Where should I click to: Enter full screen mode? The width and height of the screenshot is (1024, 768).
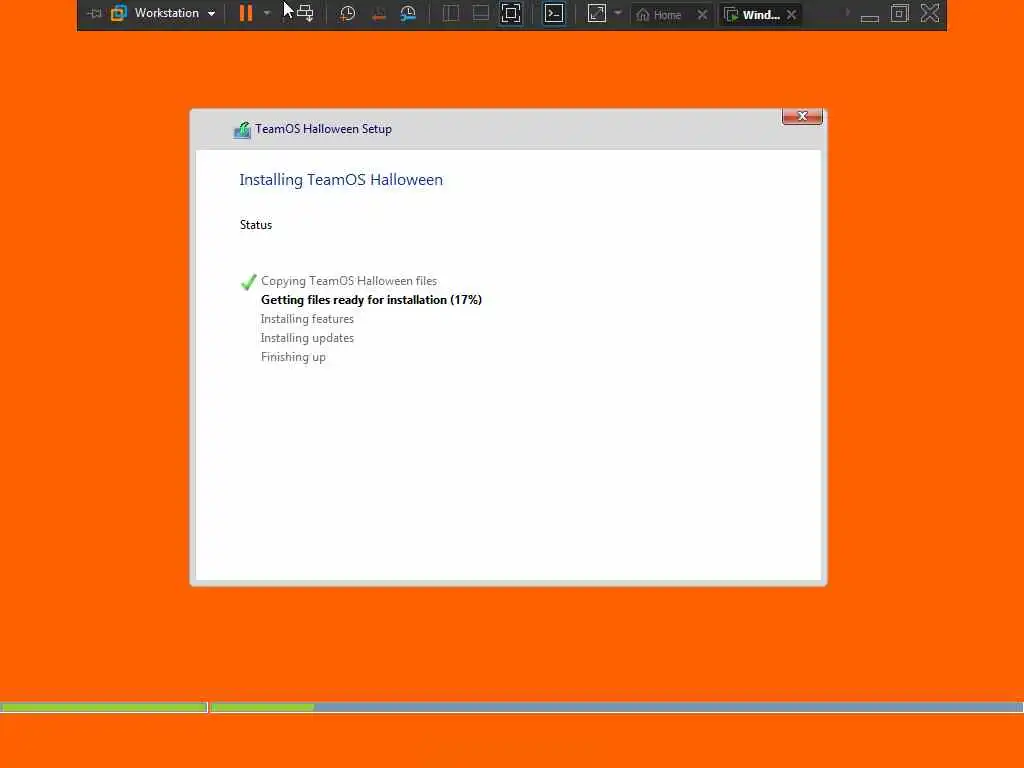[x=511, y=13]
